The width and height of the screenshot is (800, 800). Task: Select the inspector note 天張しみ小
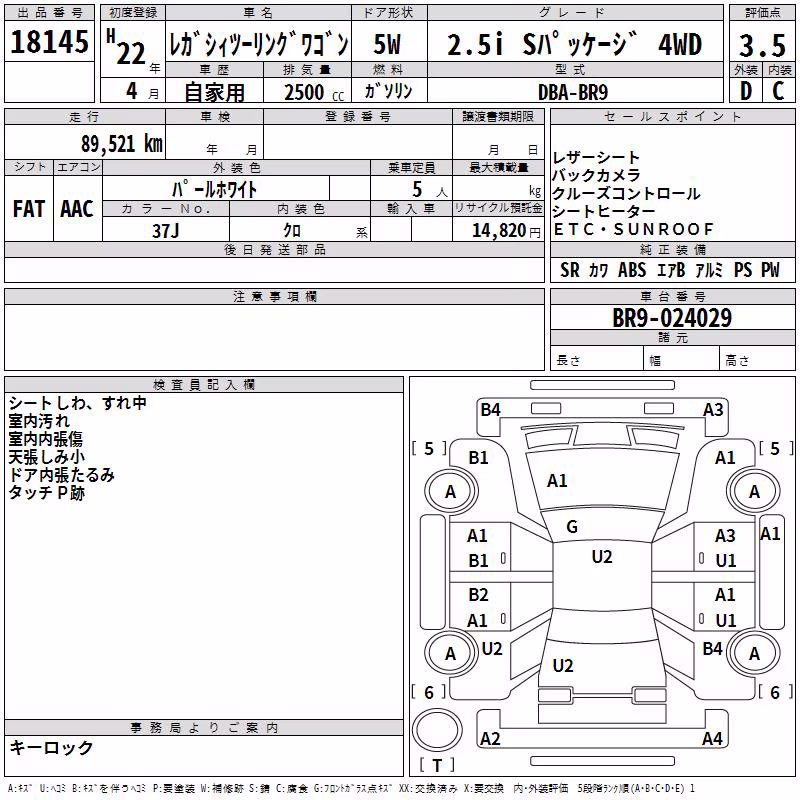pos(46,457)
